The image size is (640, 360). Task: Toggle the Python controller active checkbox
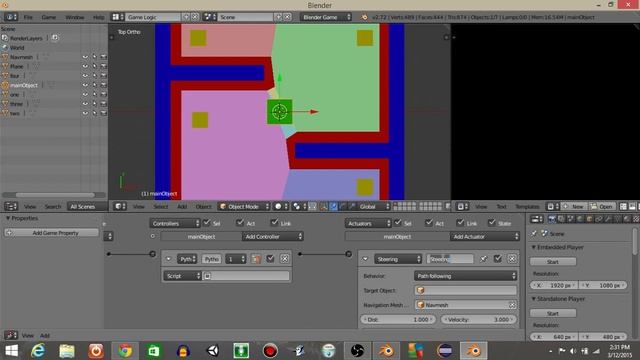pos(270,259)
